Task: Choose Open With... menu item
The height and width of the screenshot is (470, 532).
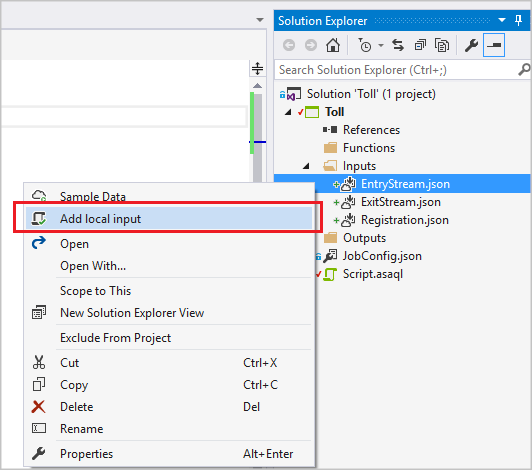Action: coord(169,266)
